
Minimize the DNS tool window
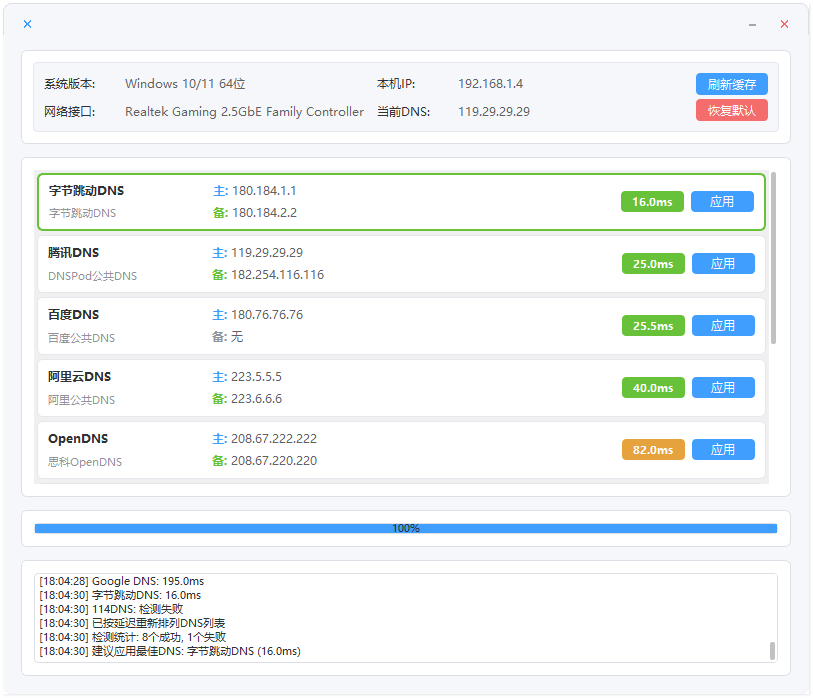[x=752, y=24]
